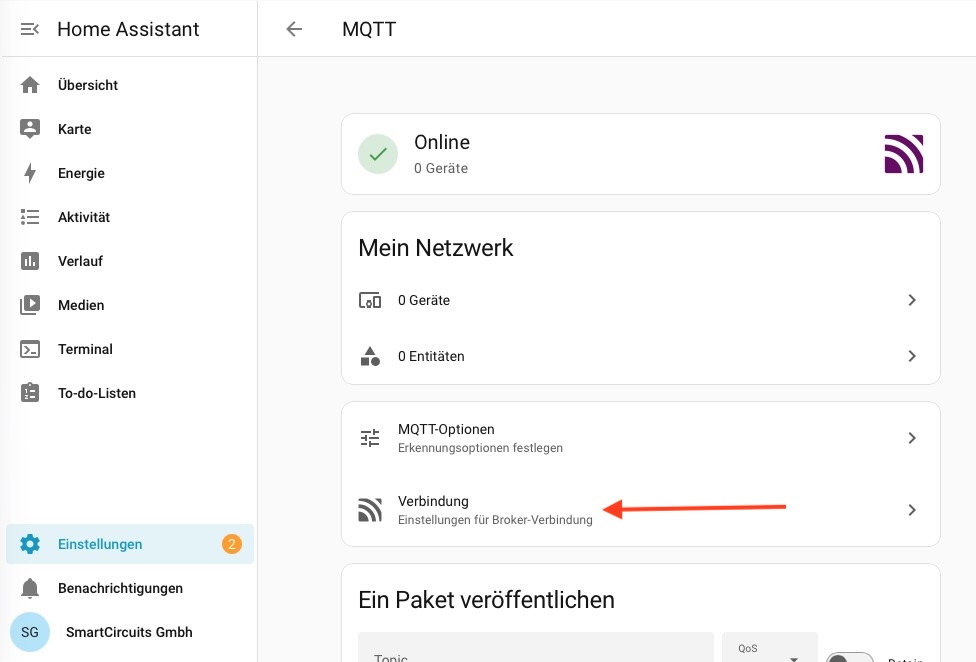The height and width of the screenshot is (662, 976).
Task: Go back with the arrow next to MQTT
Action: coord(294,29)
